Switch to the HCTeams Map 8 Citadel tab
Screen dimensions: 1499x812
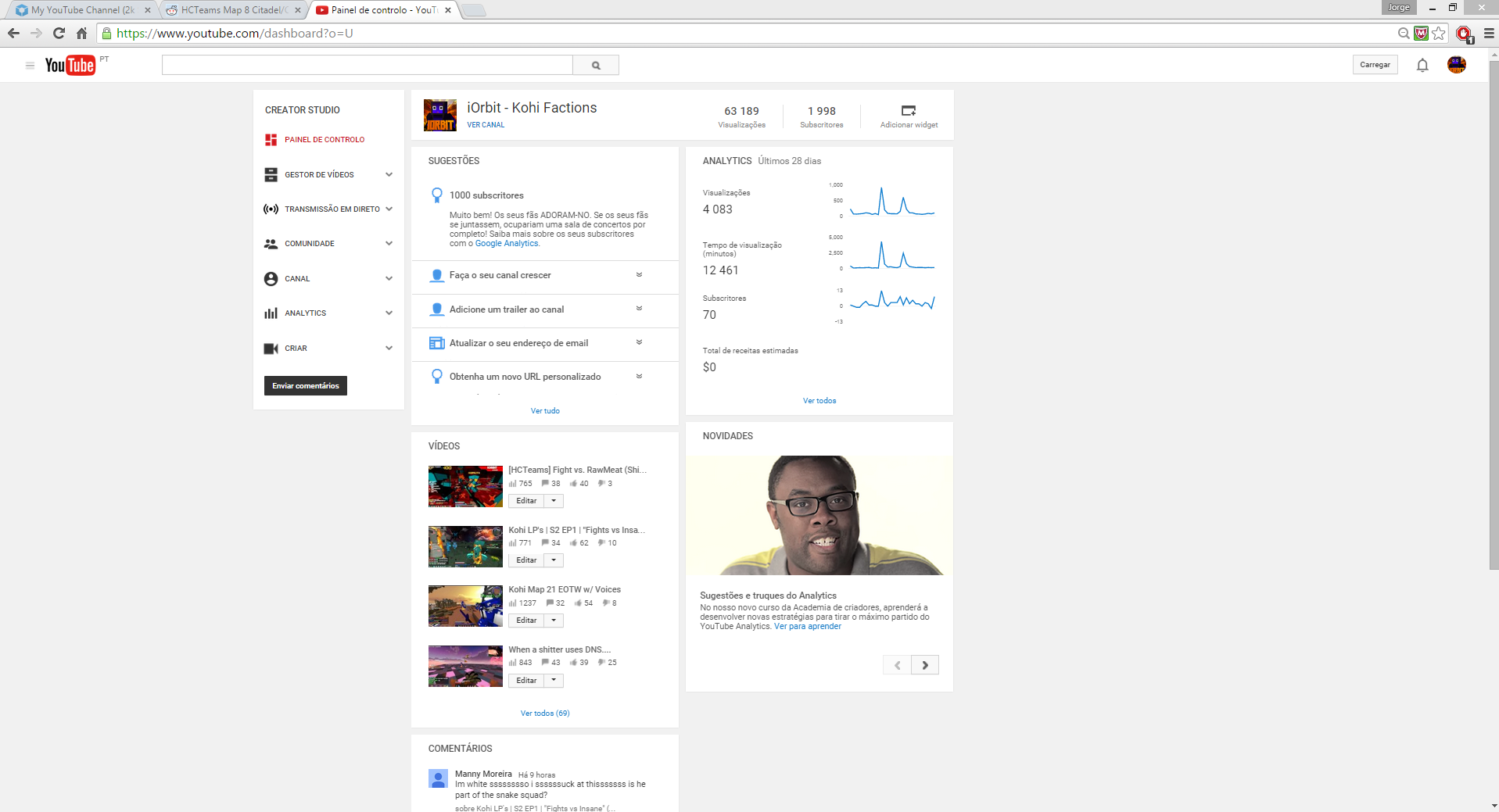[x=233, y=10]
